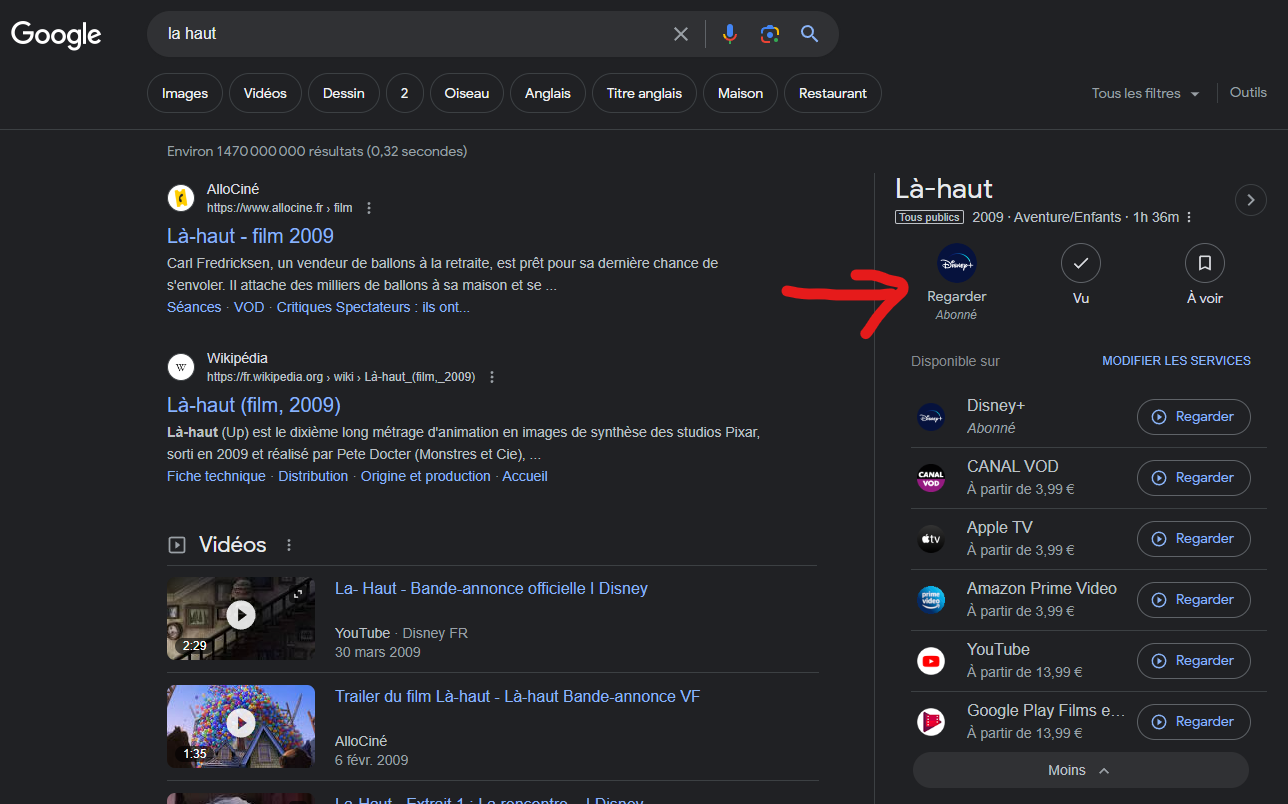Image resolution: width=1288 pixels, height=804 pixels.
Task: Click Regarder button for Apple TV
Action: point(1194,539)
